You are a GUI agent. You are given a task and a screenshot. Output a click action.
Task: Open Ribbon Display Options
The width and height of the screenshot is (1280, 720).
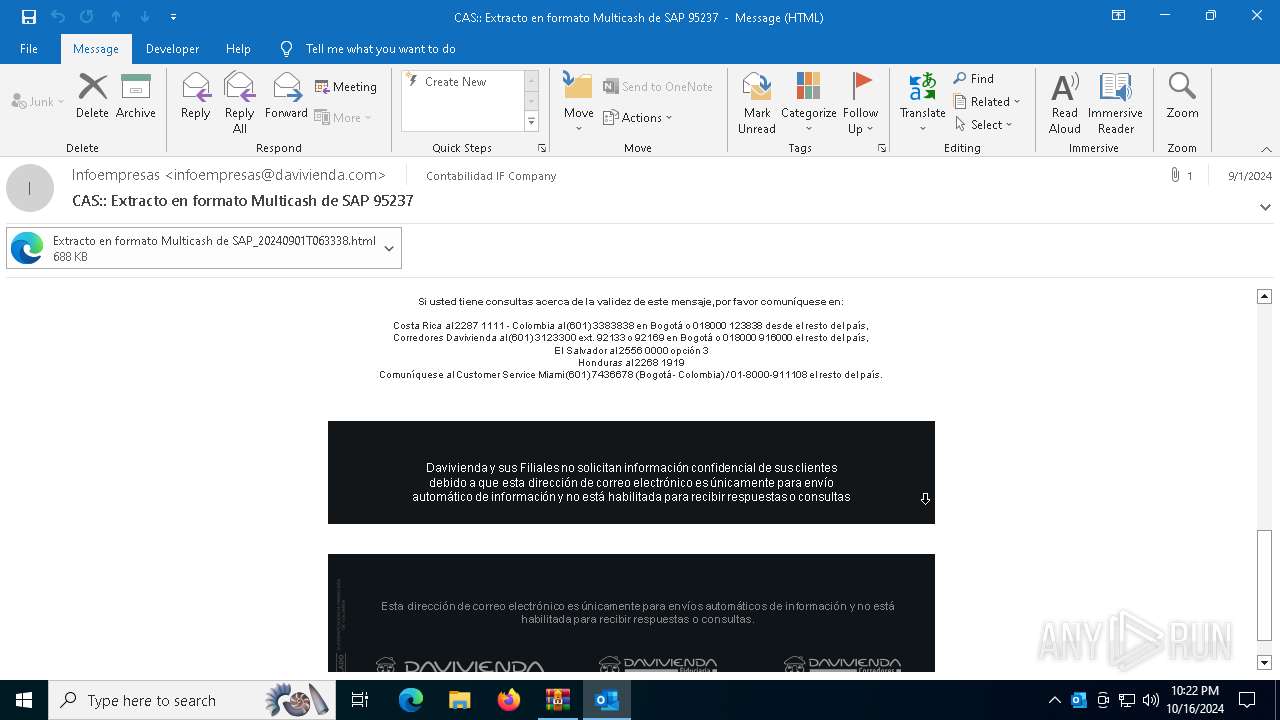tap(1119, 16)
